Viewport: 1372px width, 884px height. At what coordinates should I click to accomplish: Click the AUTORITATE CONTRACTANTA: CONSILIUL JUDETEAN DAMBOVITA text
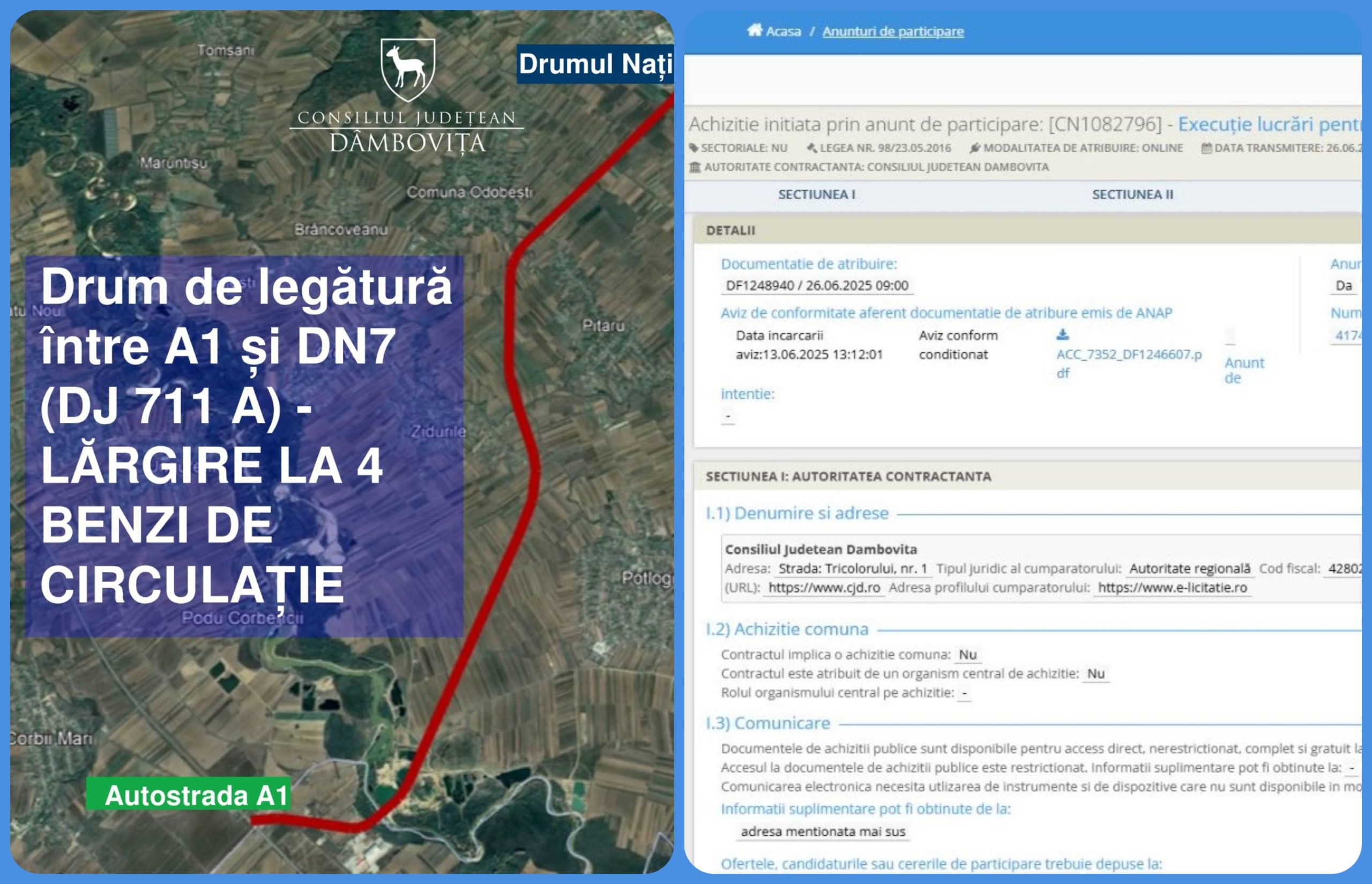[876, 167]
